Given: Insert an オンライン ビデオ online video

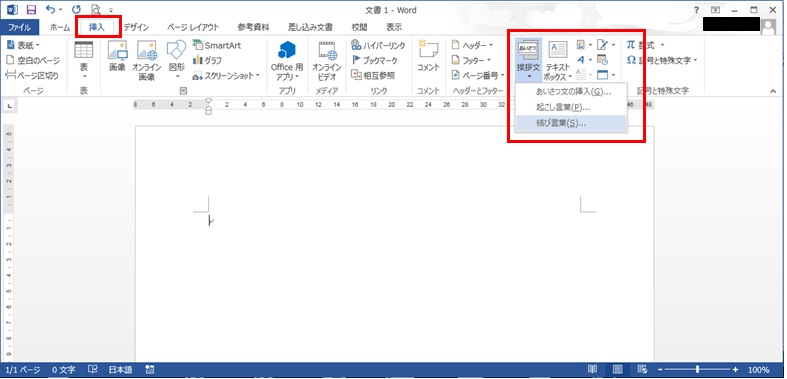Looking at the screenshot, I should (327, 60).
